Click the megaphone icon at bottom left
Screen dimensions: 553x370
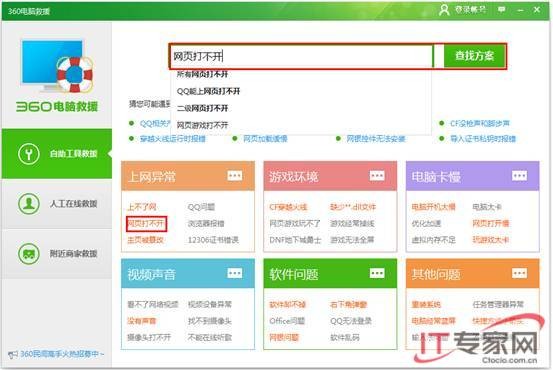tap(13, 354)
